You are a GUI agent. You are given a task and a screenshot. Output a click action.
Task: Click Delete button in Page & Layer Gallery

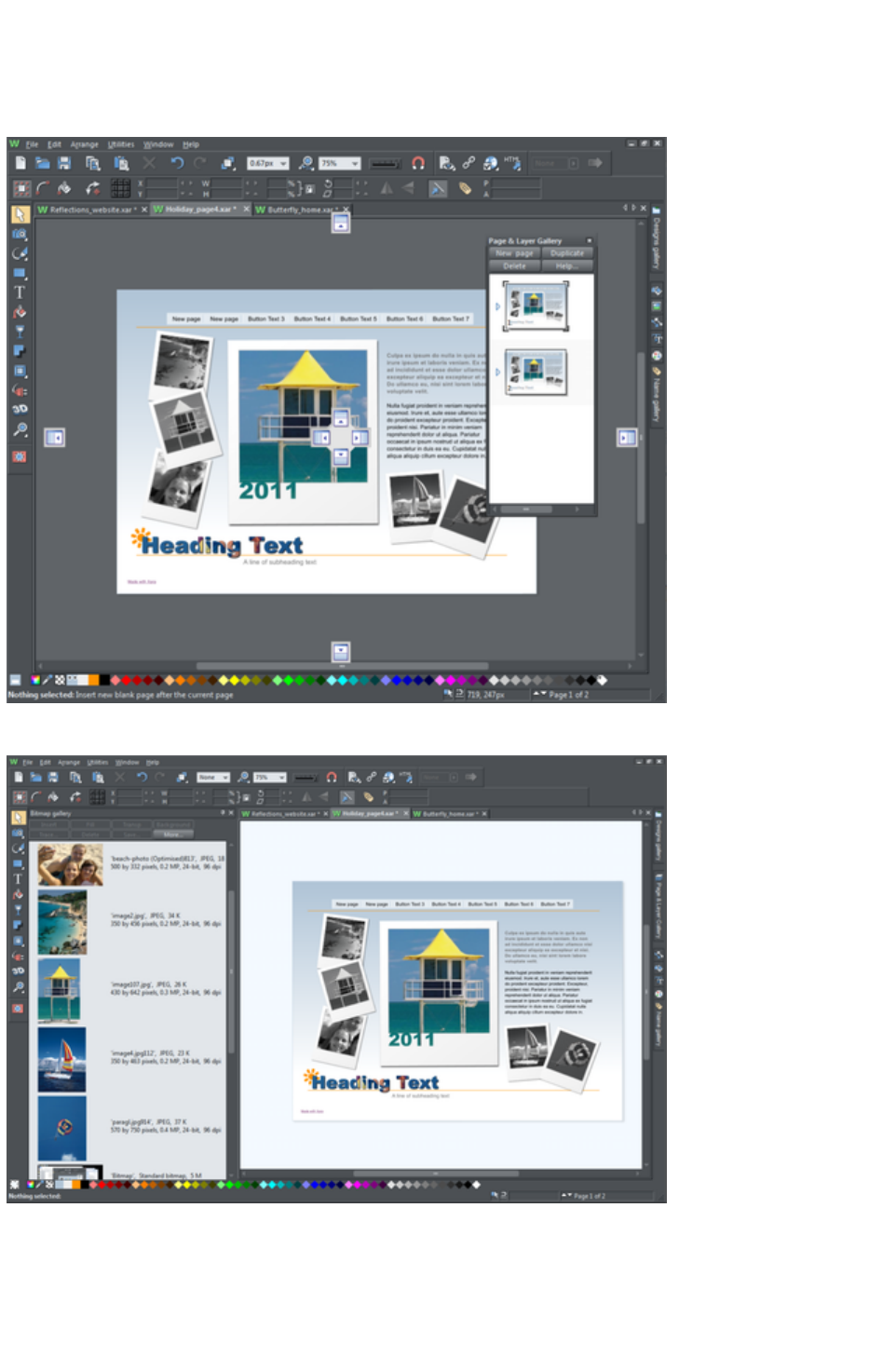[514, 265]
